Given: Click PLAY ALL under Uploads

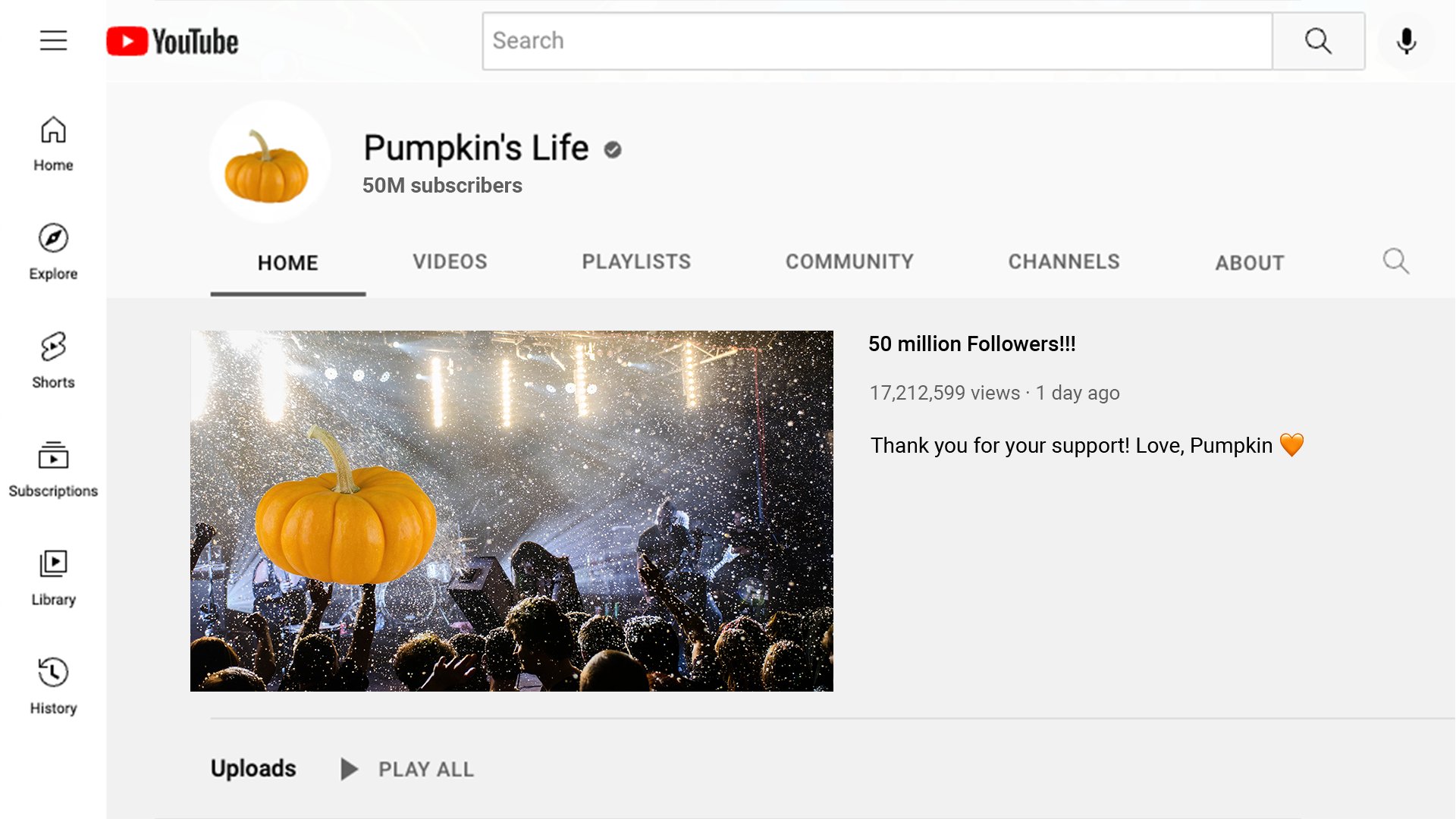Looking at the screenshot, I should (423, 768).
